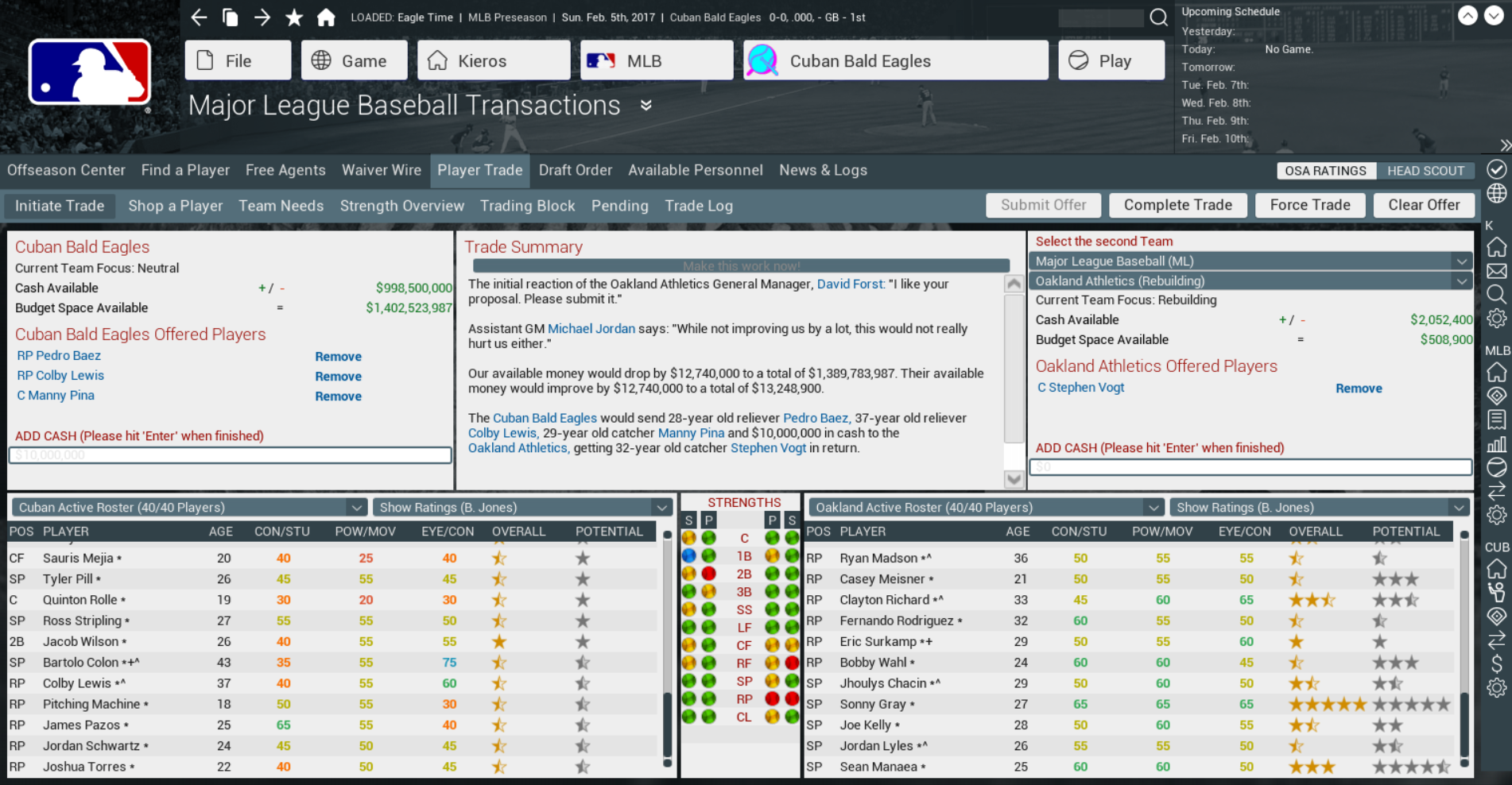Go forward using the right arrow icon

pos(262,17)
